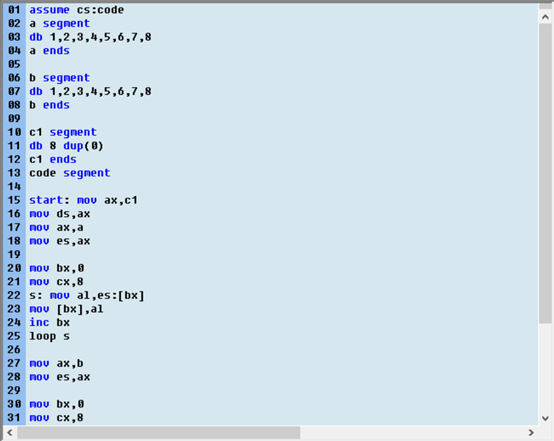This screenshot has height=441, width=554.
Task: Click 'mov bx,0' on line 20
Action: [57, 268]
